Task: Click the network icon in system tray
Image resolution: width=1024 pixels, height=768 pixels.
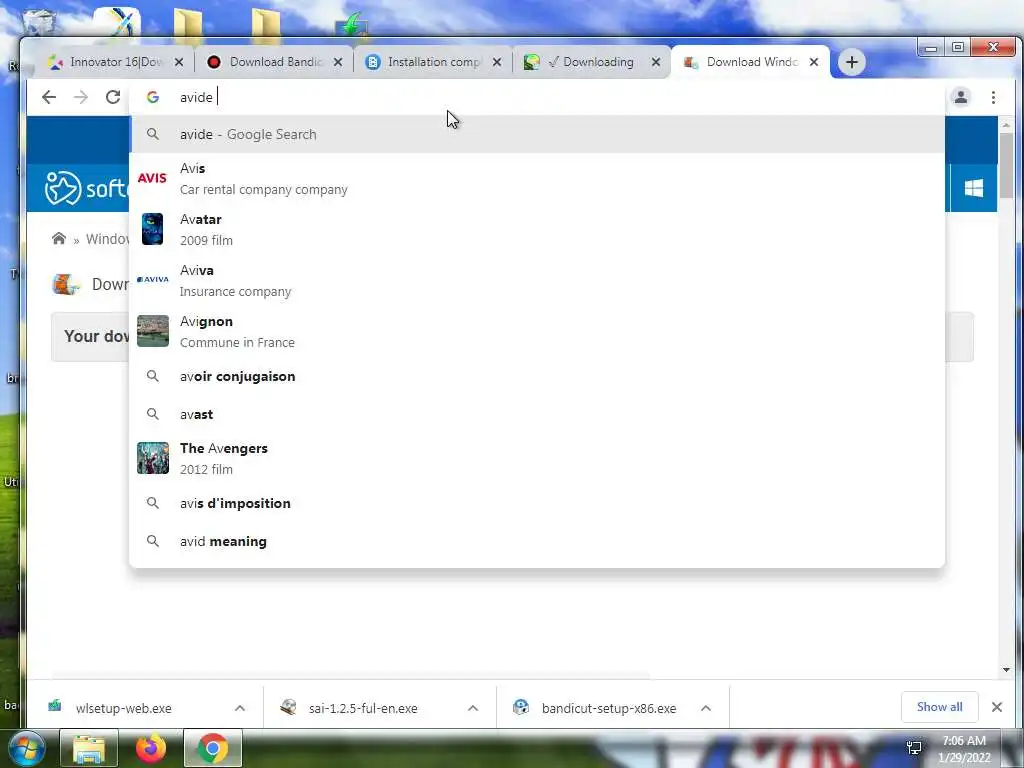Action: (x=914, y=748)
